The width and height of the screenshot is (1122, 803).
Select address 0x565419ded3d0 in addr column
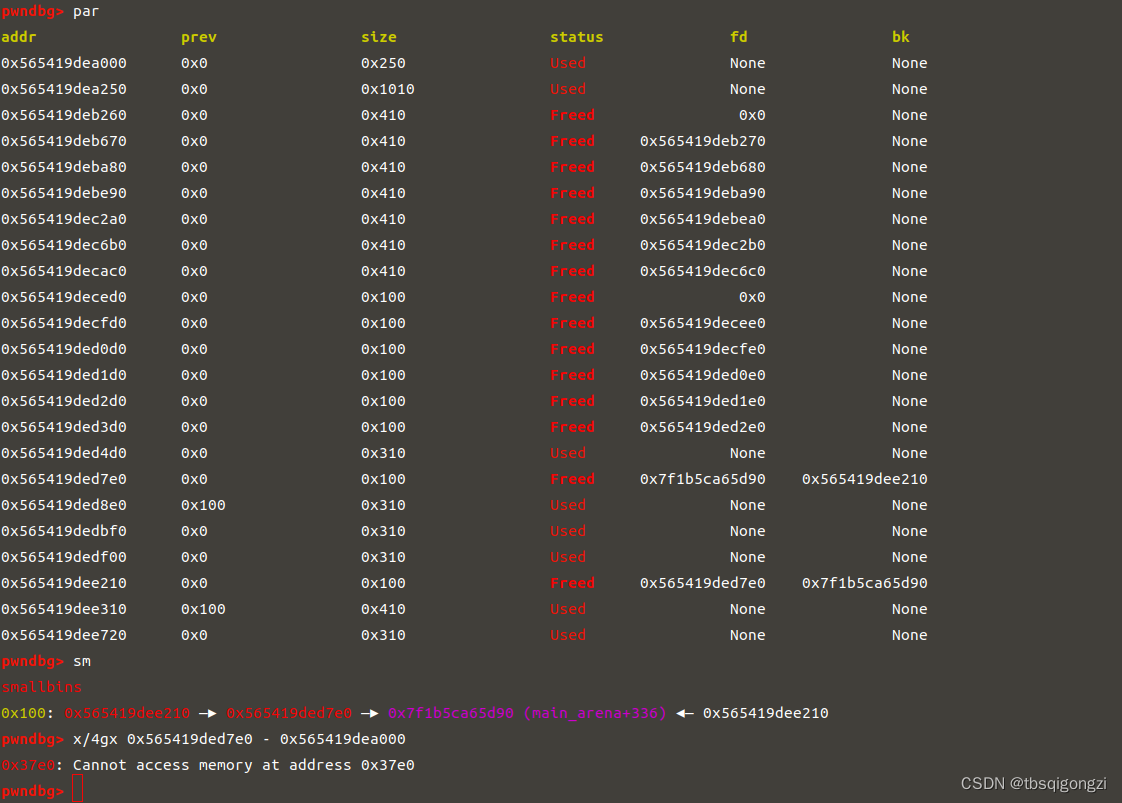tap(64, 427)
